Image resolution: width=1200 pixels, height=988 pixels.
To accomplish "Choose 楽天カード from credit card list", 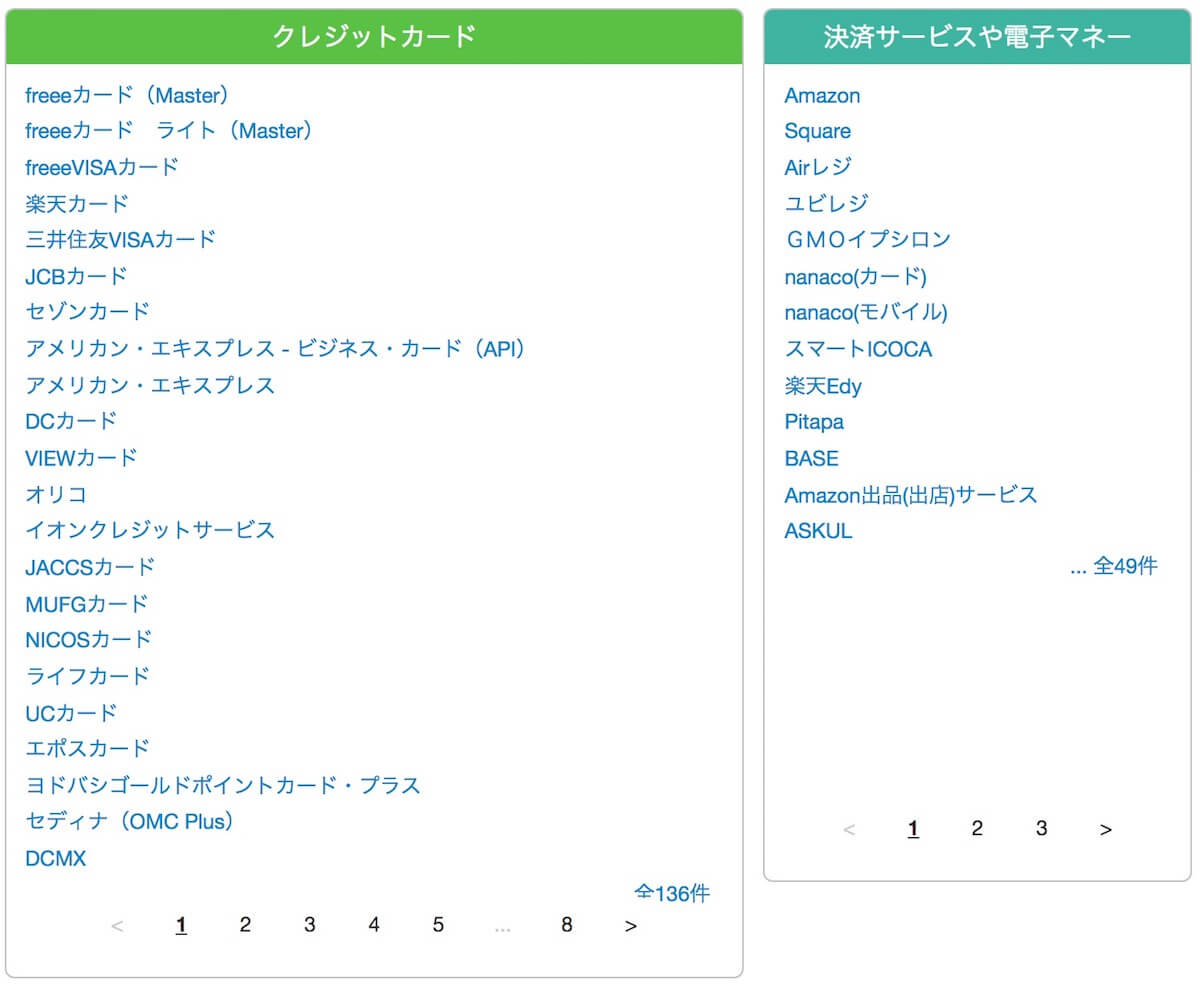I will [x=77, y=204].
